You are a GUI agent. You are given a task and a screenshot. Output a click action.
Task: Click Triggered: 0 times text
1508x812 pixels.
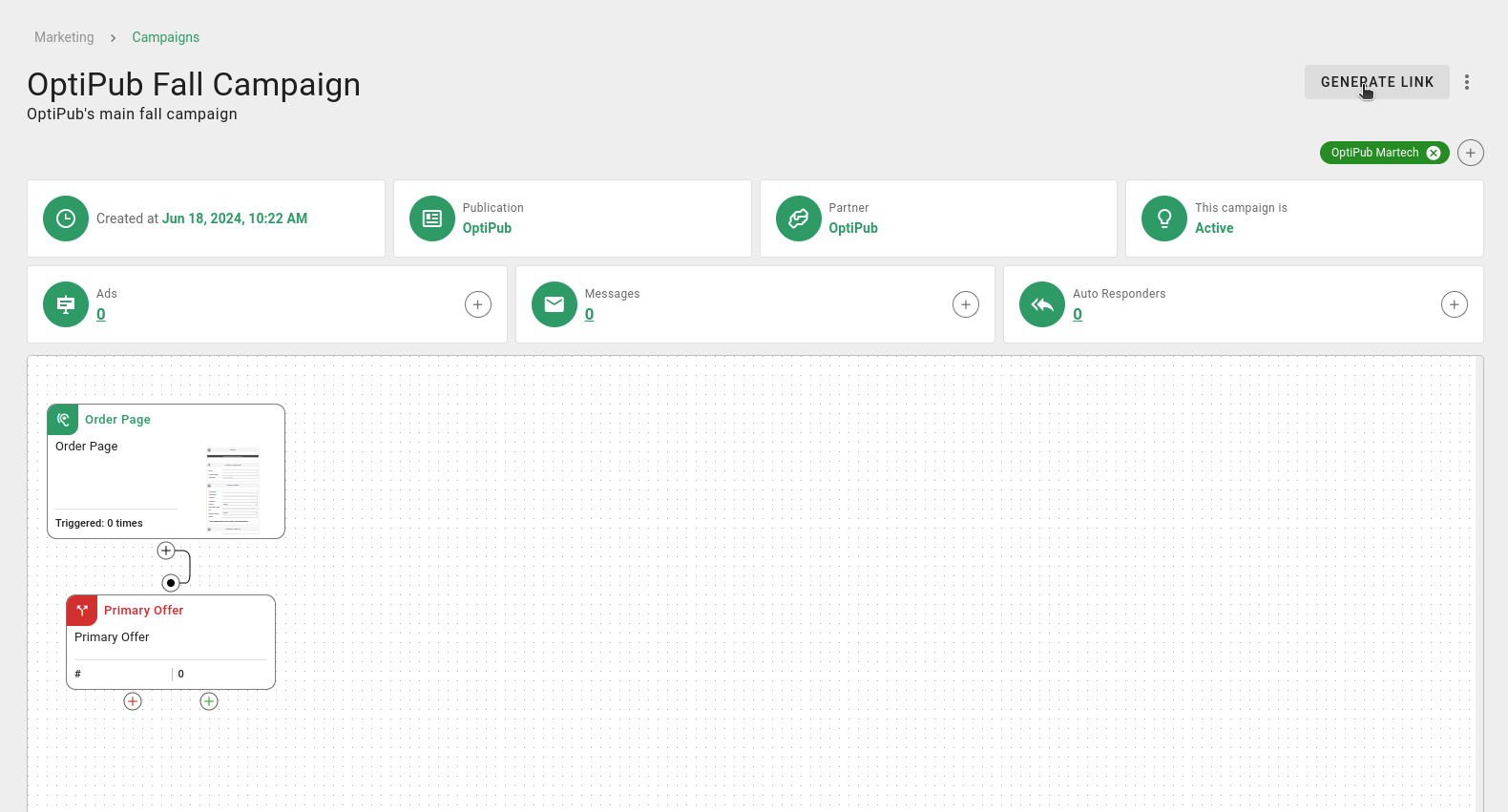click(99, 523)
